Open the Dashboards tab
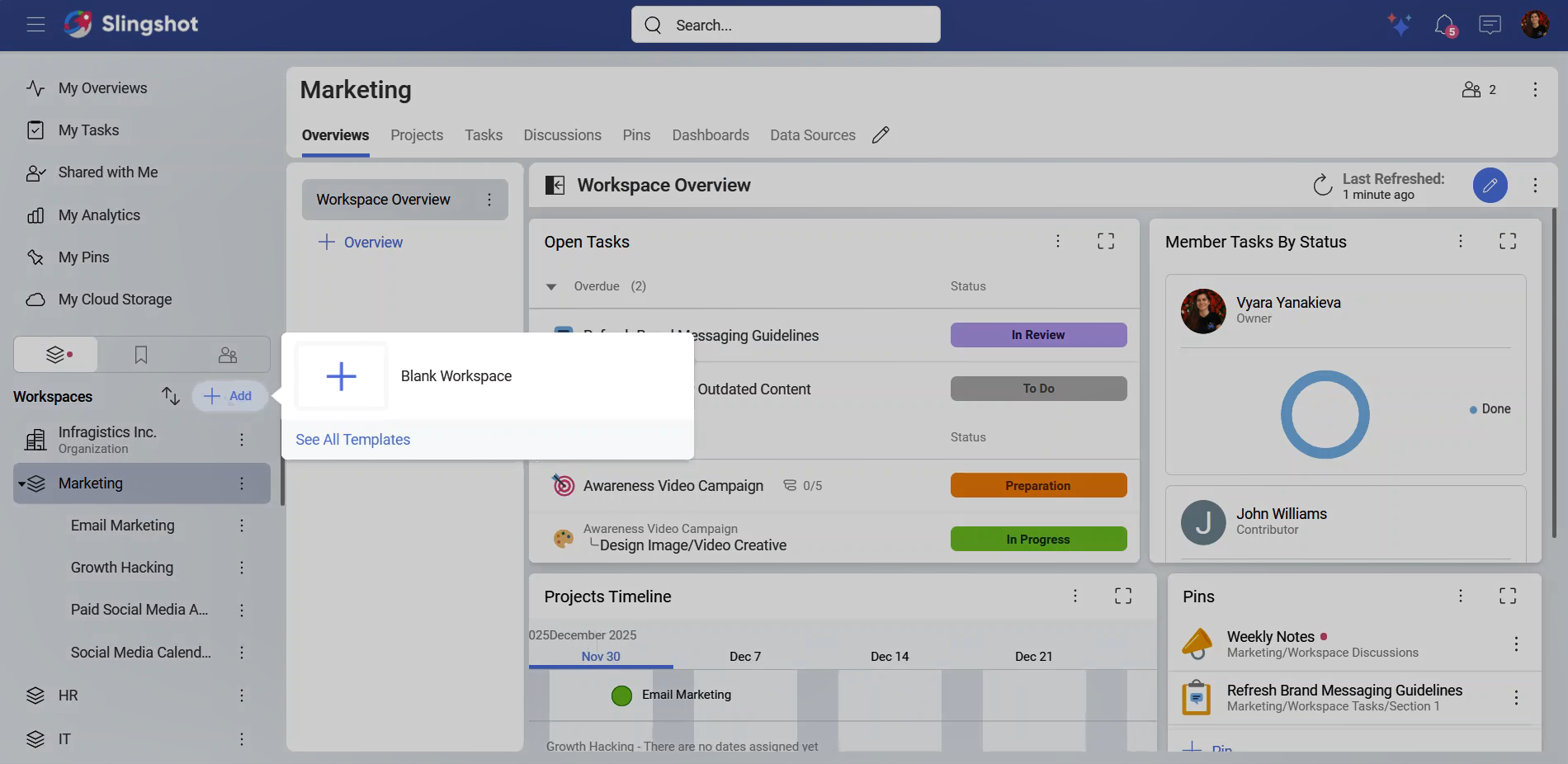 pyautogui.click(x=710, y=135)
